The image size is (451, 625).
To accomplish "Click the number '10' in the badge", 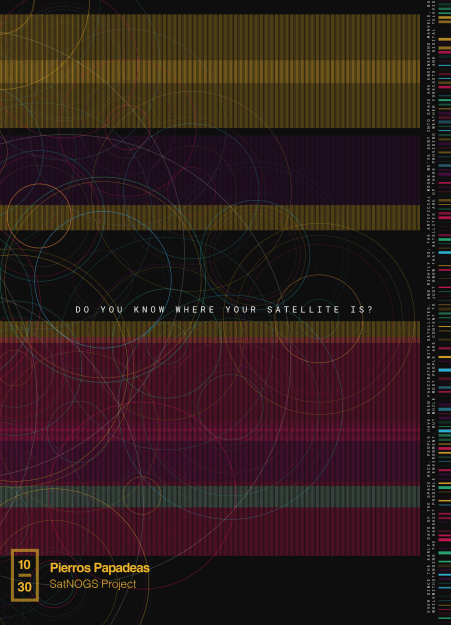I will (24, 564).
